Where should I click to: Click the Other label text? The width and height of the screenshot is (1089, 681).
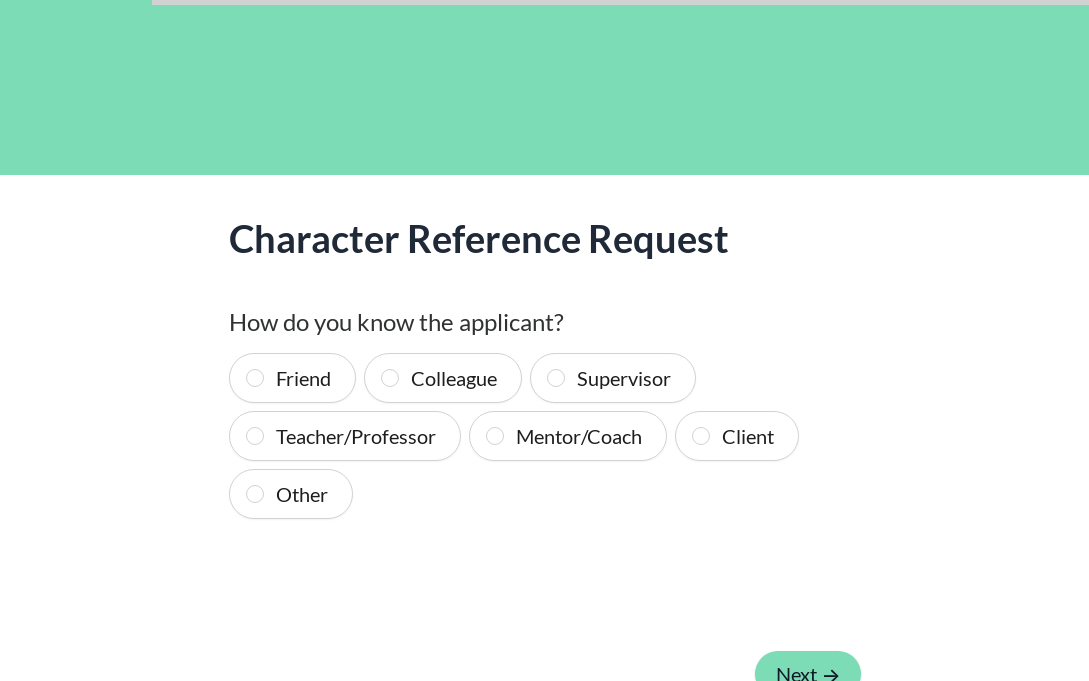pyautogui.click(x=301, y=495)
